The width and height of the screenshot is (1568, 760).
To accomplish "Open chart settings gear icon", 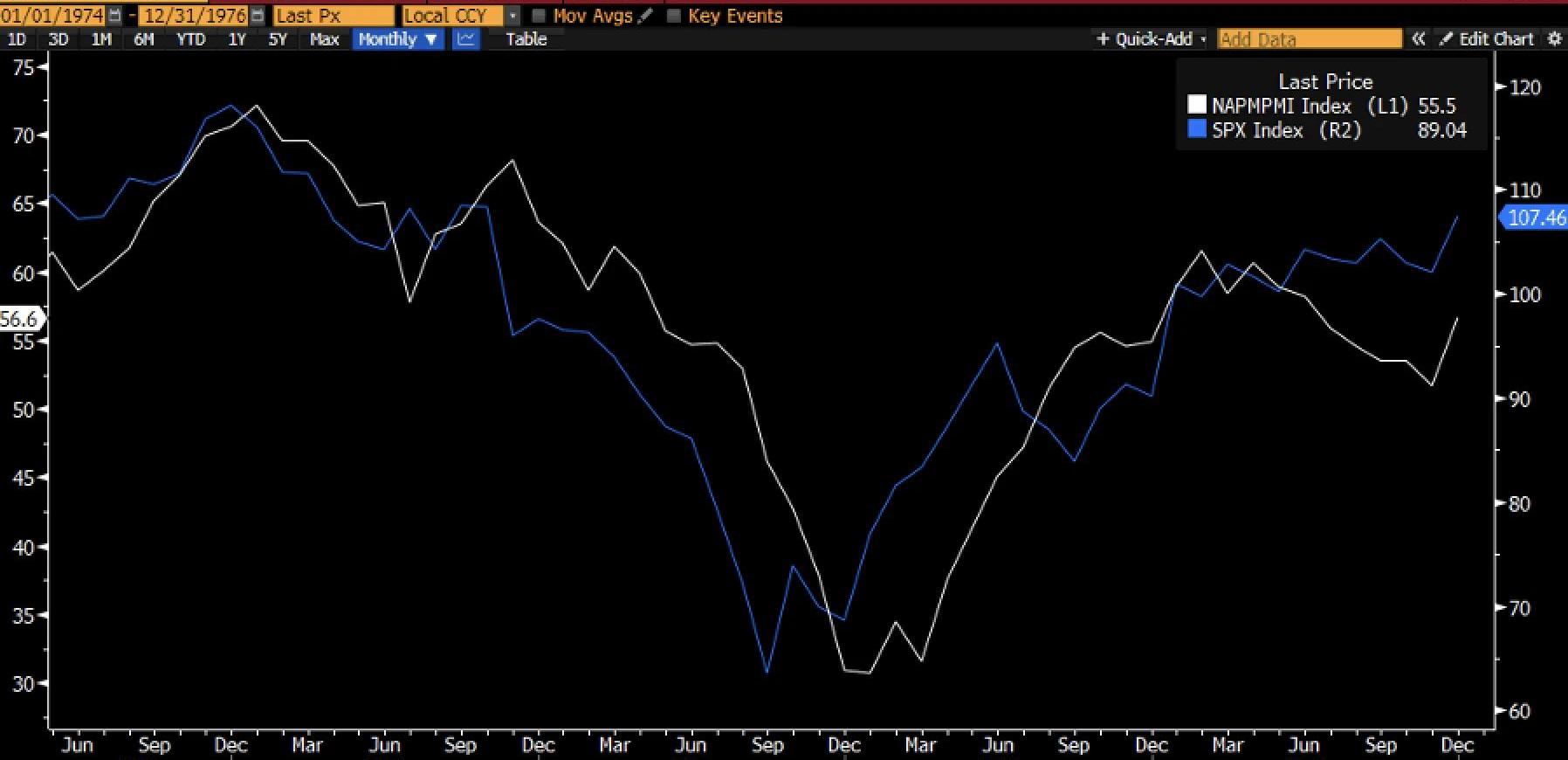I will tap(1554, 39).
